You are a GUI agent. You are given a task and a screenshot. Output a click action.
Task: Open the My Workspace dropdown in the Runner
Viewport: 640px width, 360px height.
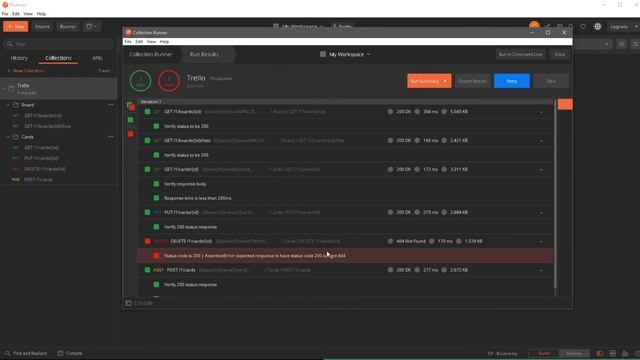(x=345, y=54)
